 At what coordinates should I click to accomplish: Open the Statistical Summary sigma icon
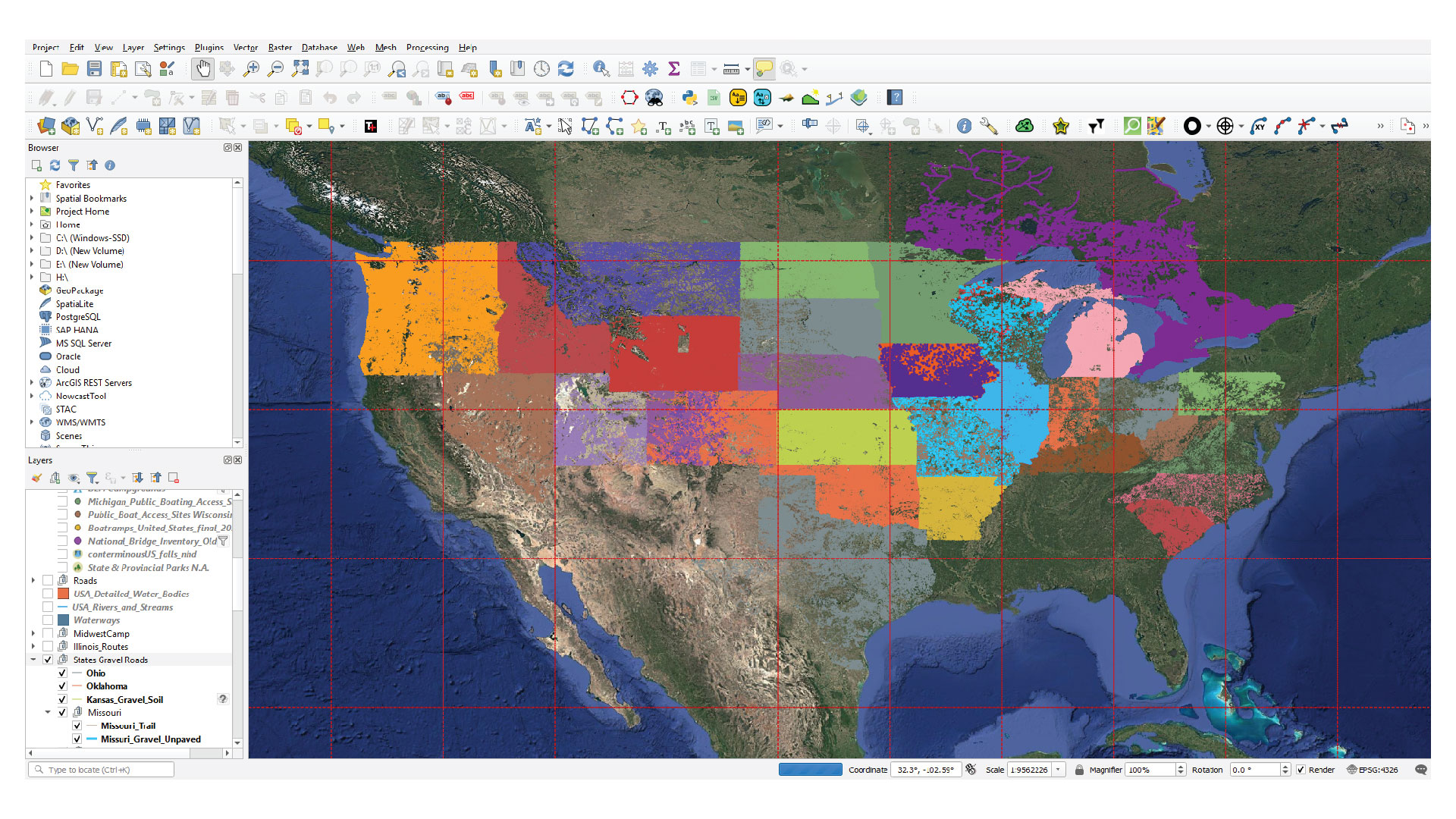click(x=674, y=69)
